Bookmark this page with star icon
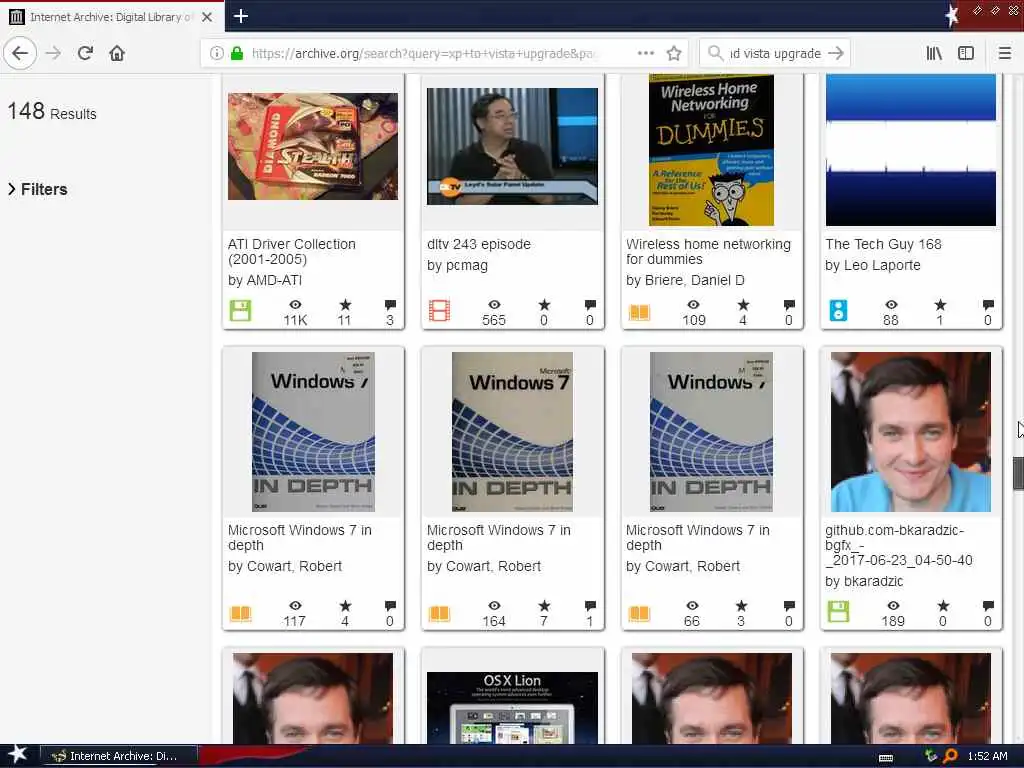This screenshot has width=1024, height=768. point(674,53)
